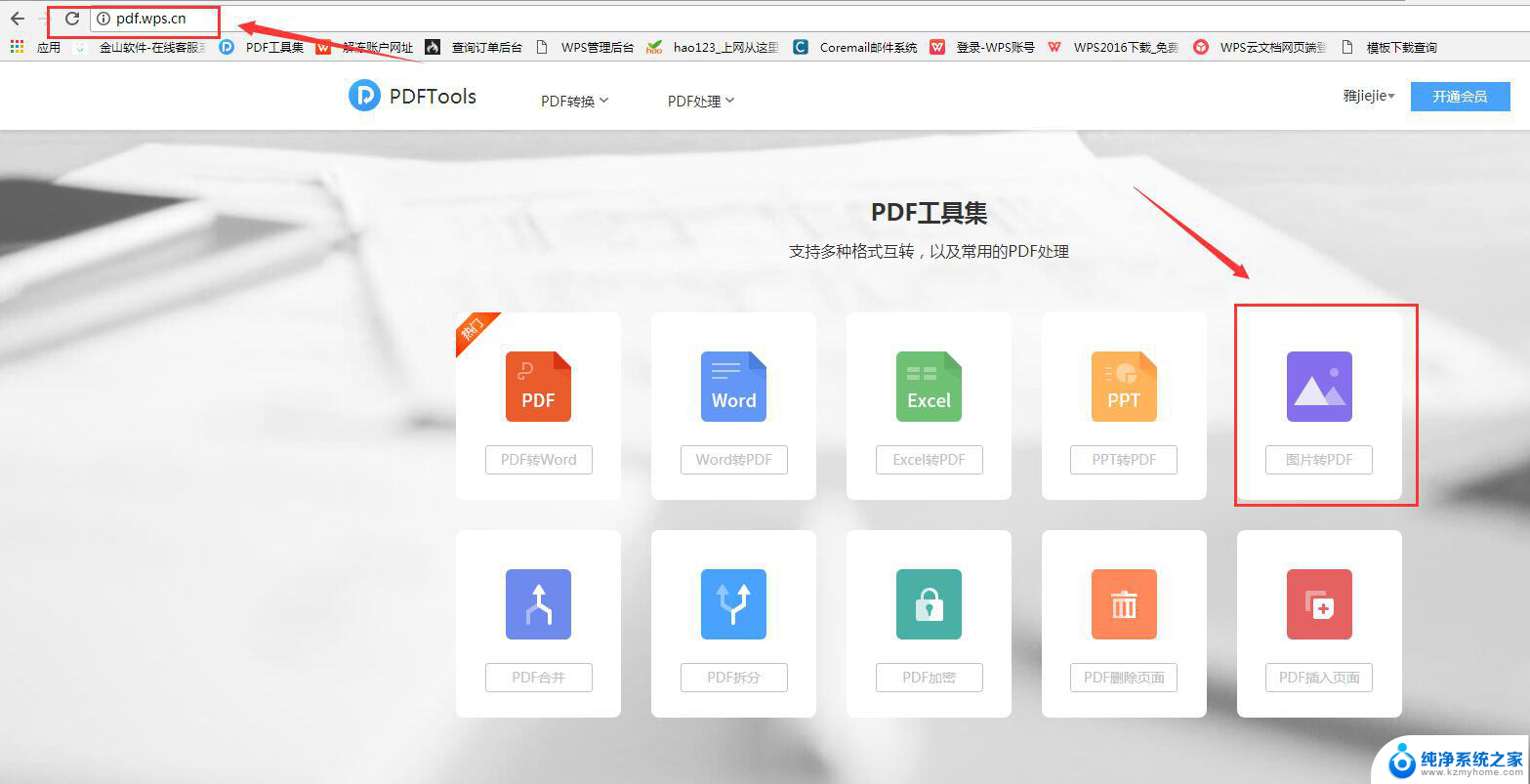
Task: Click the orange PDF file icon
Action: click(538, 387)
